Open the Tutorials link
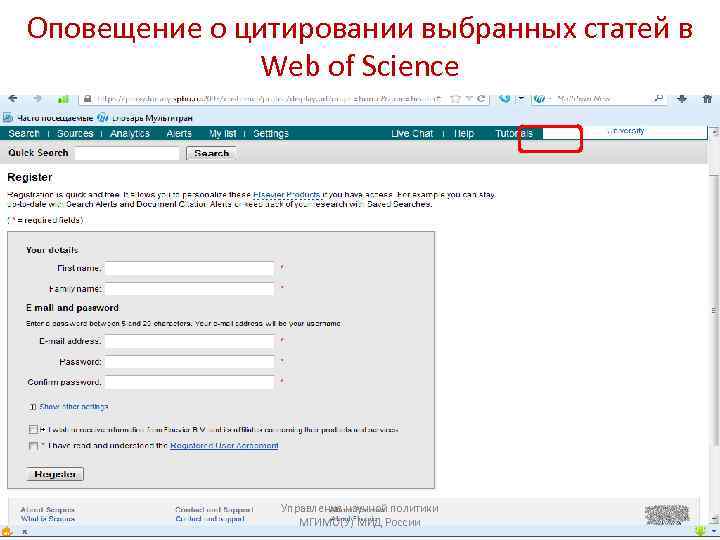Image resolution: width=720 pixels, height=540 pixels. click(514, 134)
